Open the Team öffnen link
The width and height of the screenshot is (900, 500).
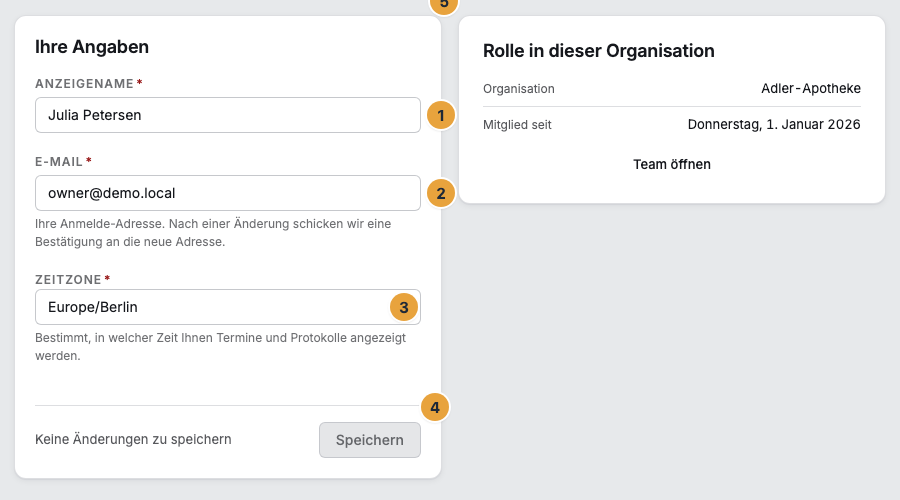(x=672, y=164)
